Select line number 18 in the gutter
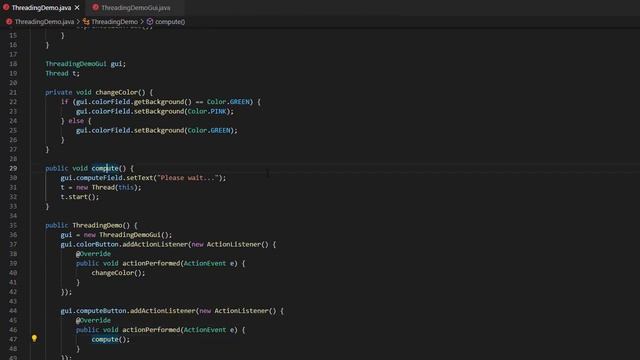 (x=13, y=64)
